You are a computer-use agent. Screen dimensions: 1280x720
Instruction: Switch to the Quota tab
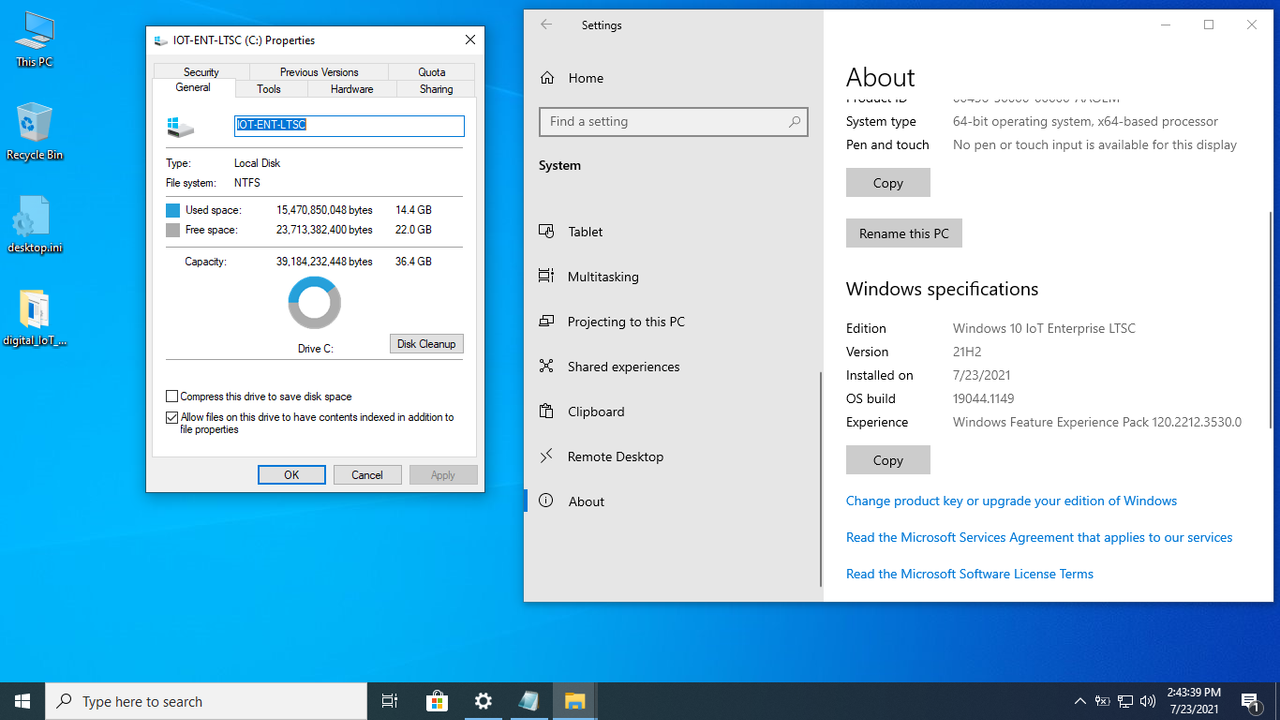[x=432, y=72]
